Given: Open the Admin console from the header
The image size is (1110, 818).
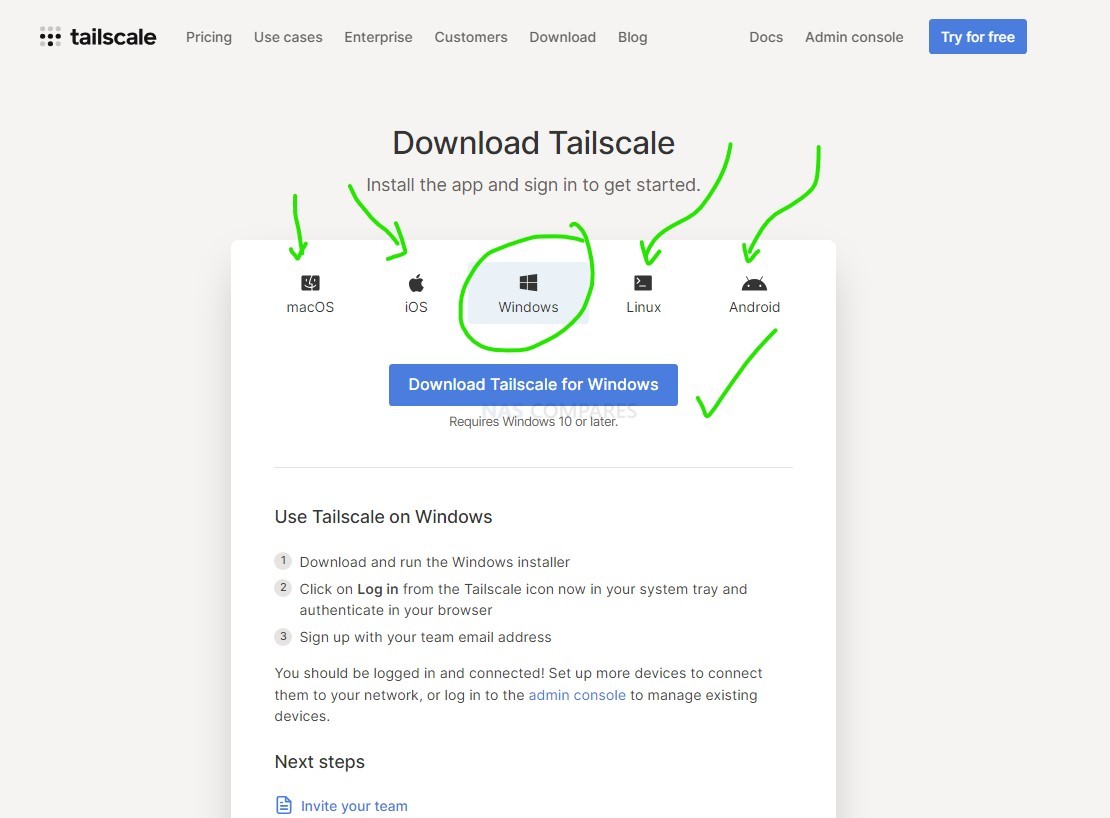Looking at the screenshot, I should click(854, 37).
